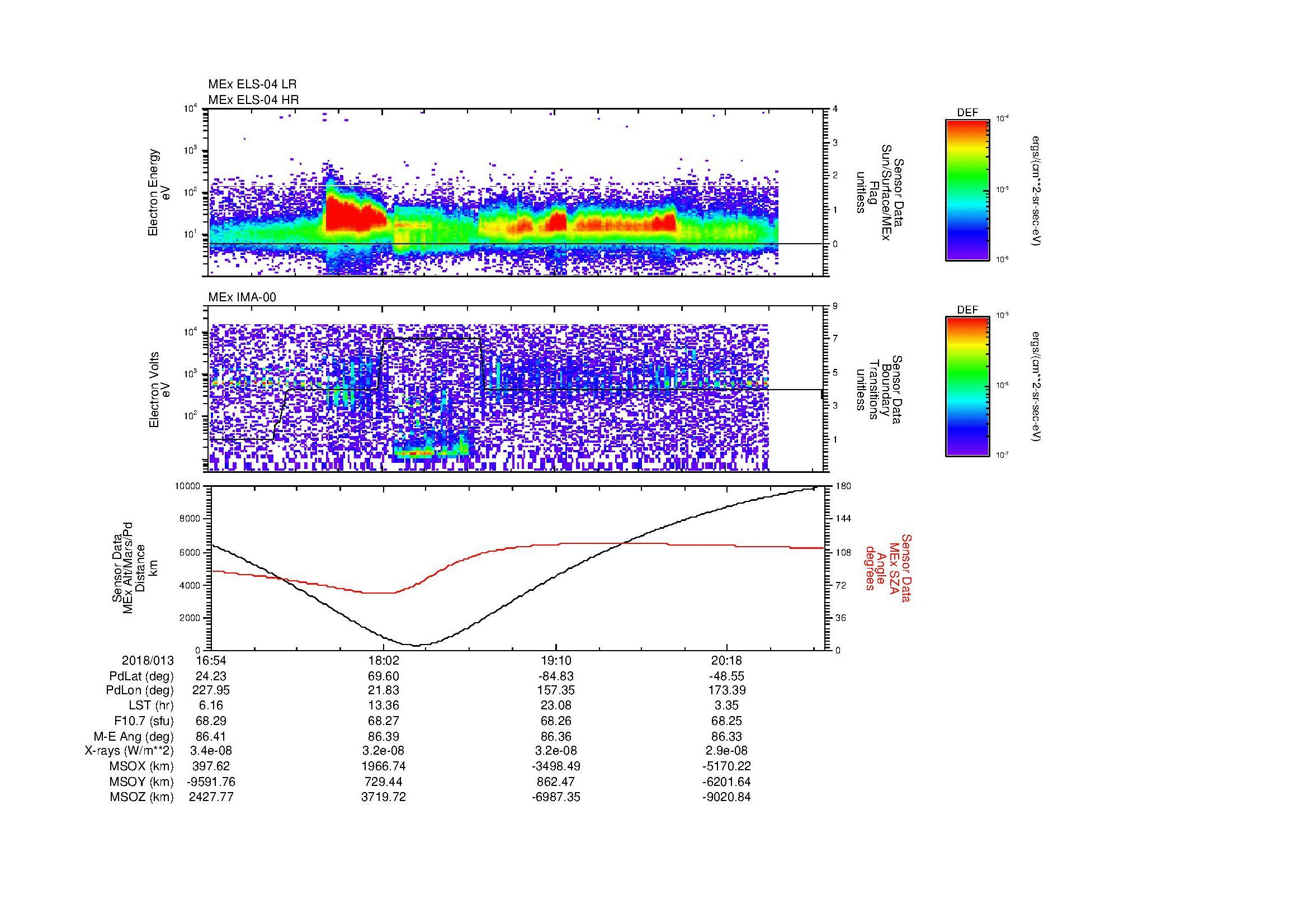This screenshot has height=924, width=1308.
Task: Click the PdLat value 24.23
Action: (x=211, y=676)
